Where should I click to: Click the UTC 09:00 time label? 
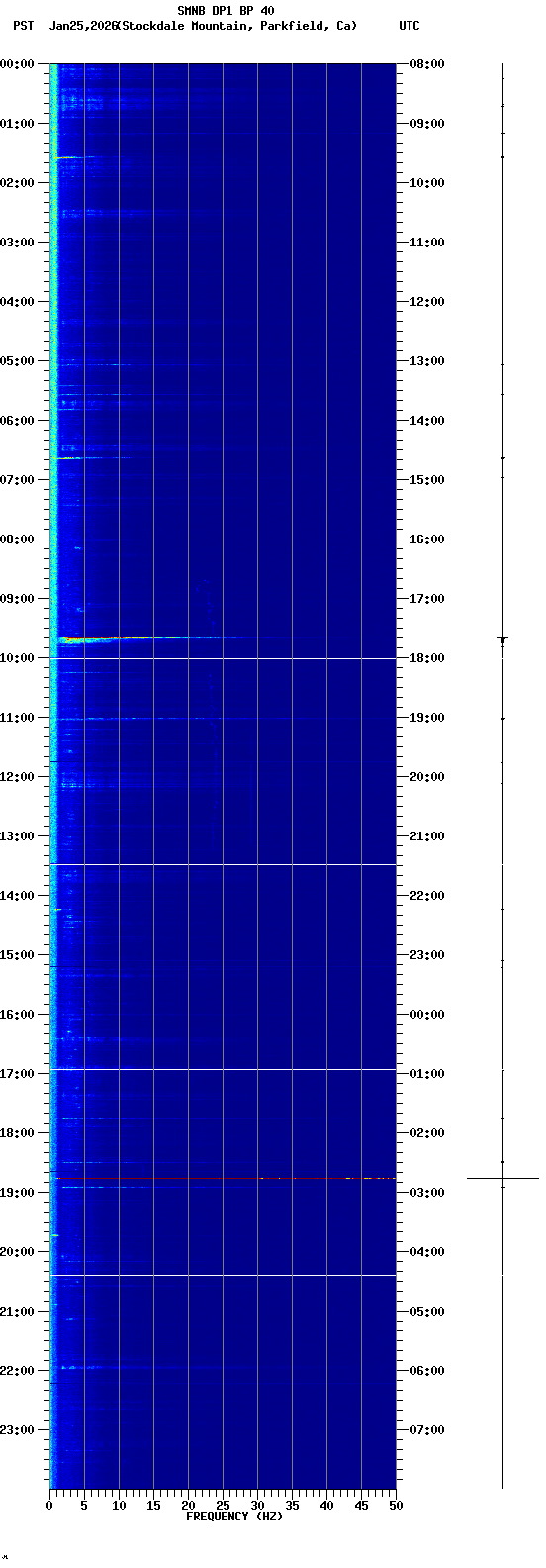pos(427,124)
